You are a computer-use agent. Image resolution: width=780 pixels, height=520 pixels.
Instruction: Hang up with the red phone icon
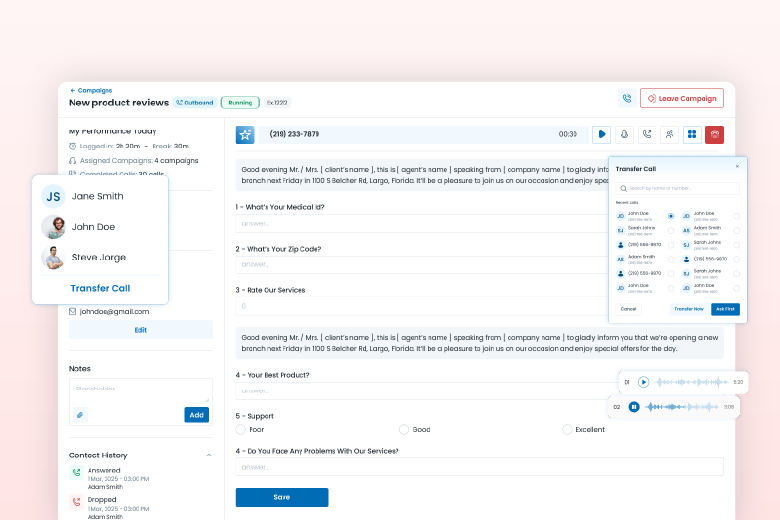714,134
